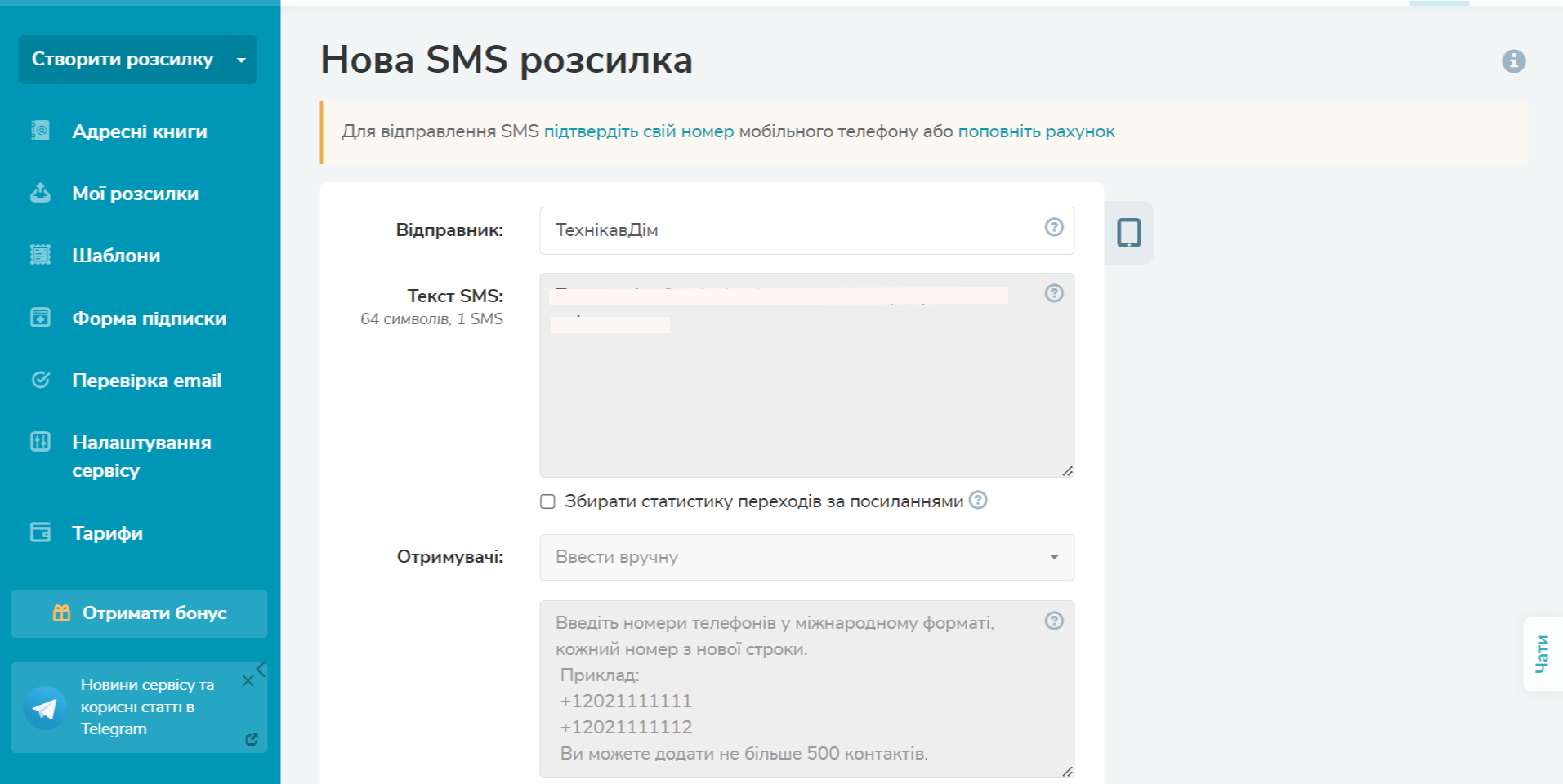Enable collecting link click statistics checkbox
The height and width of the screenshot is (784, 1563).
[547, 501]
